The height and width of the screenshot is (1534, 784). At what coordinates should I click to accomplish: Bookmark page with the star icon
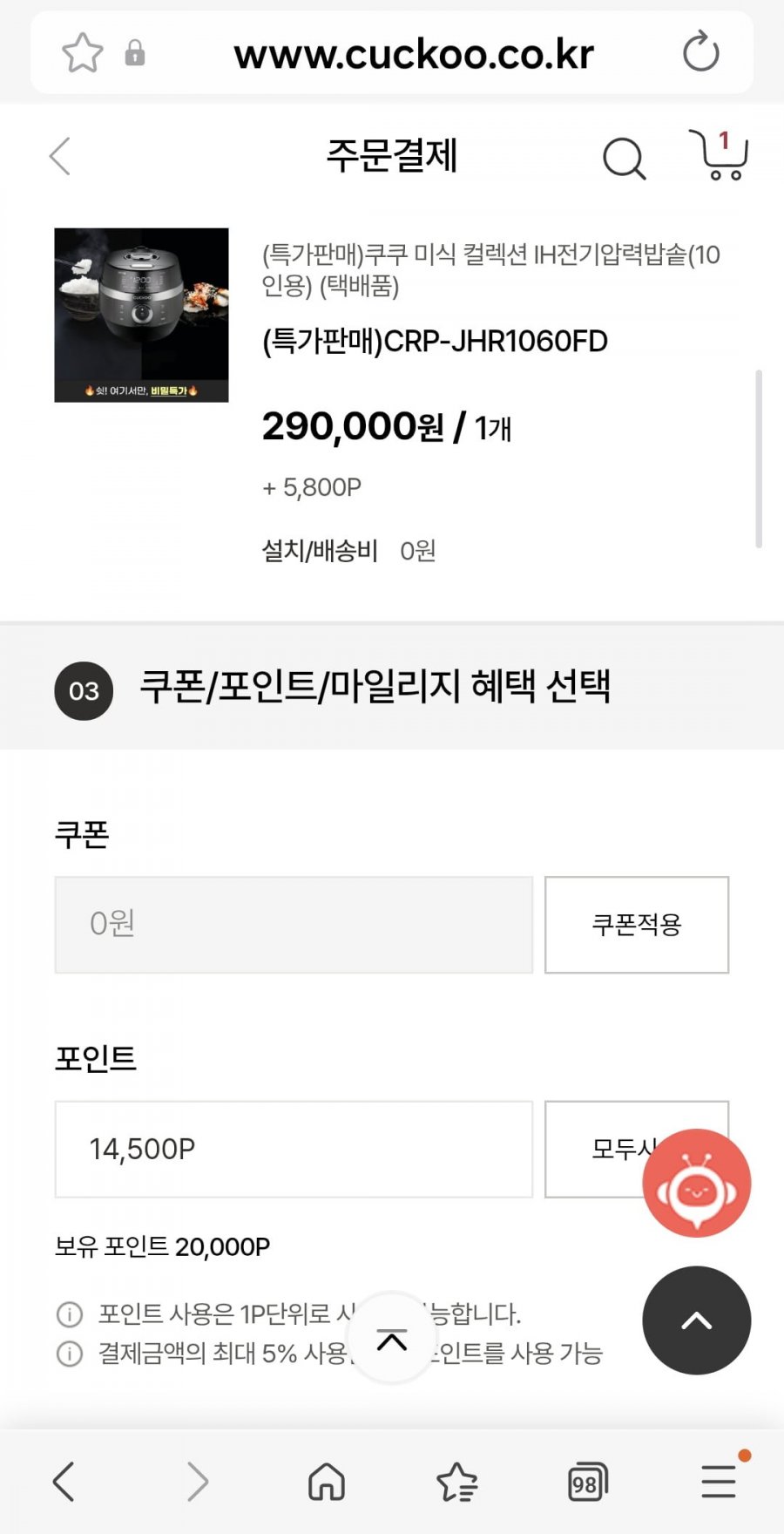click(x=83, y=53)
